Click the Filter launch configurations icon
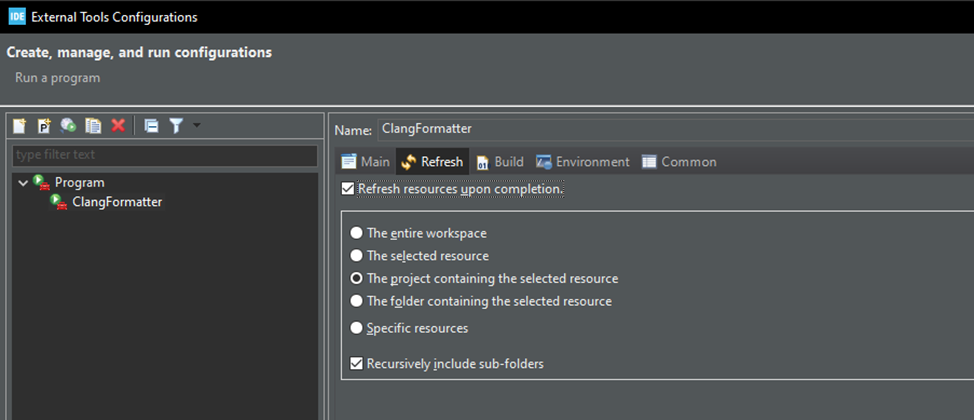974x420 pixels. (176, 126)
